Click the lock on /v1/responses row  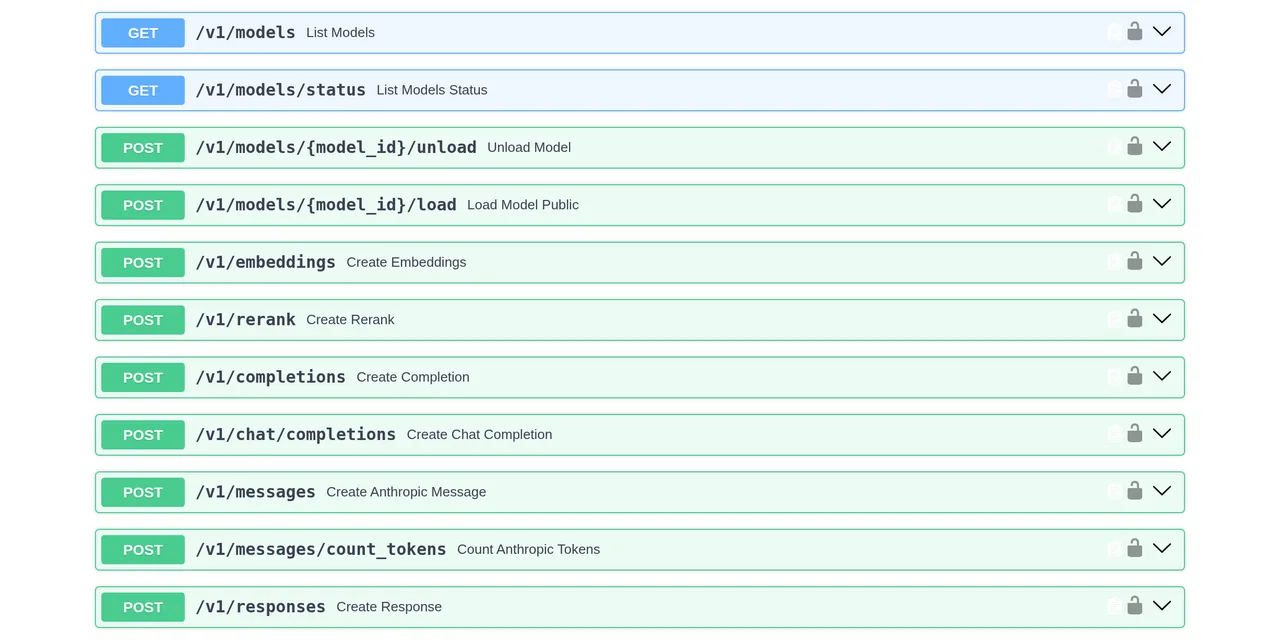pos(1134,606)
